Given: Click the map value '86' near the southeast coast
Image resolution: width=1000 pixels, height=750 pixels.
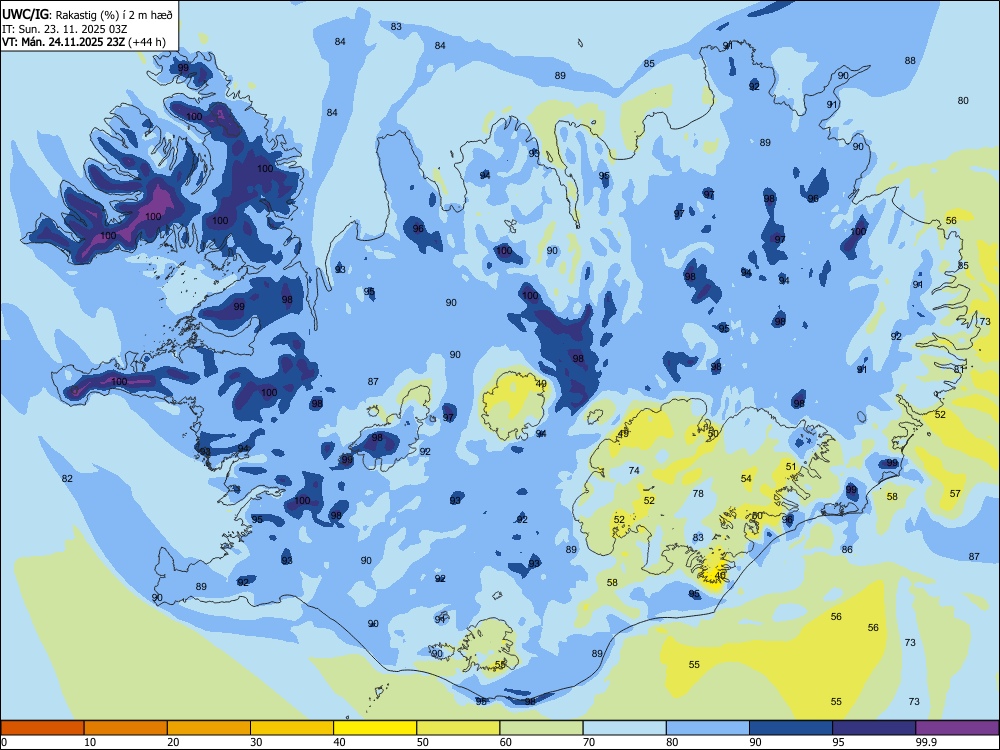Looking at the screenshot, I should 847,550.
